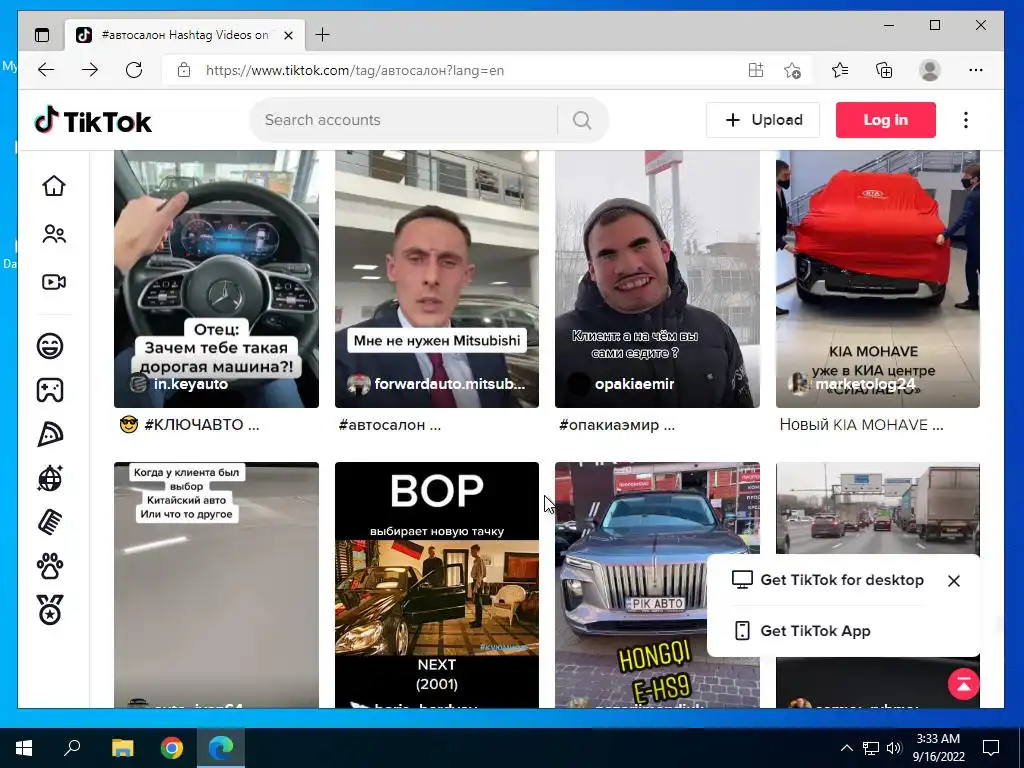Click the TikTok logo
Image resolution: width=1024 pixels, height=768 pixels.
pyautogui.click(x=93, y=121)
